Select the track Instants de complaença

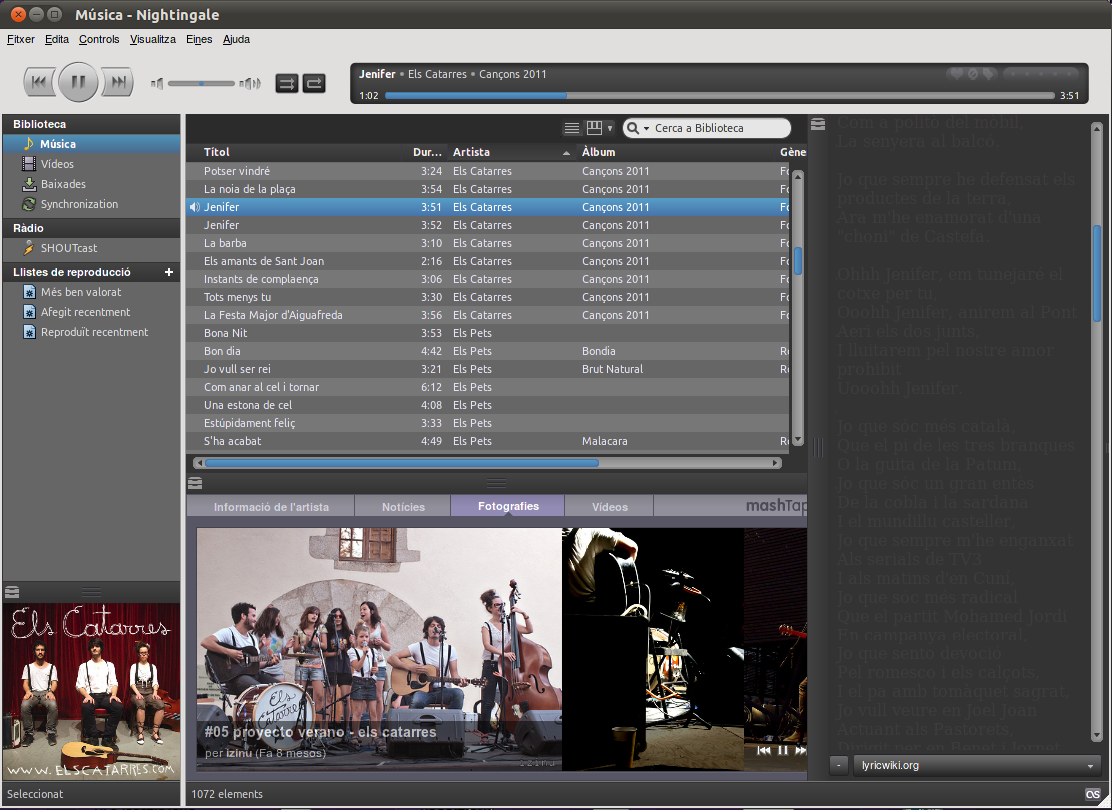pos(488,279)
